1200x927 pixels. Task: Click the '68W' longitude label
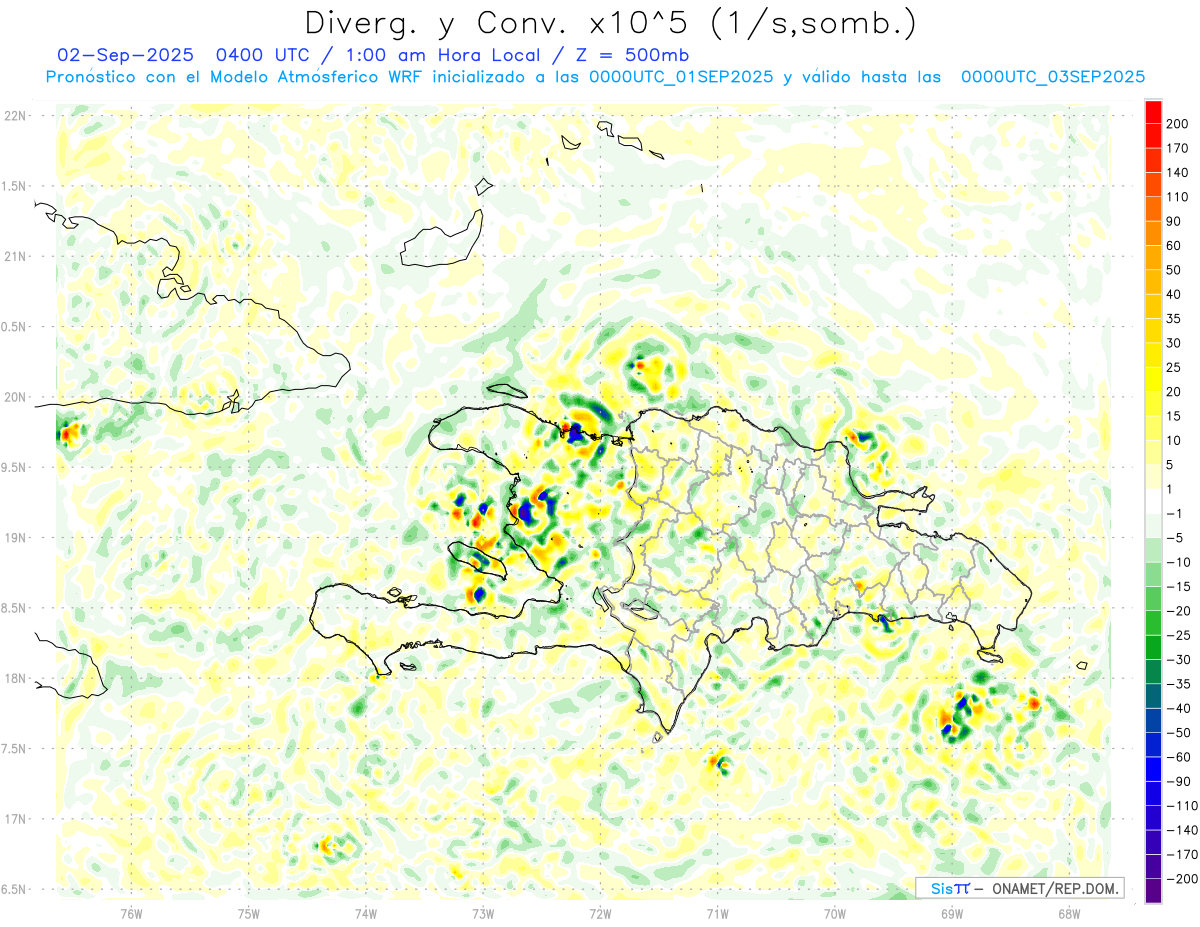coord(1069,914)
